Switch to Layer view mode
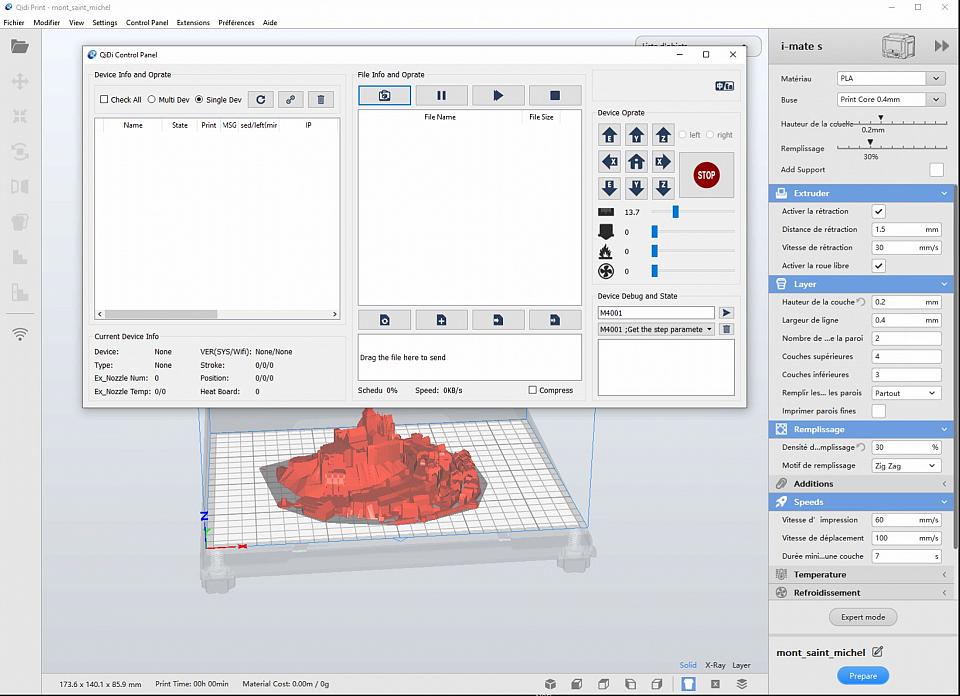Screen dimensions: 960x696 pyautogui.click(x=741, y=665)
